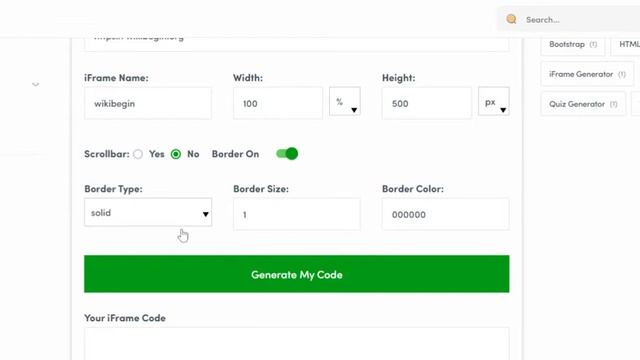Expand the left sidebar chevron
The image size is (640, 360).
36,84
